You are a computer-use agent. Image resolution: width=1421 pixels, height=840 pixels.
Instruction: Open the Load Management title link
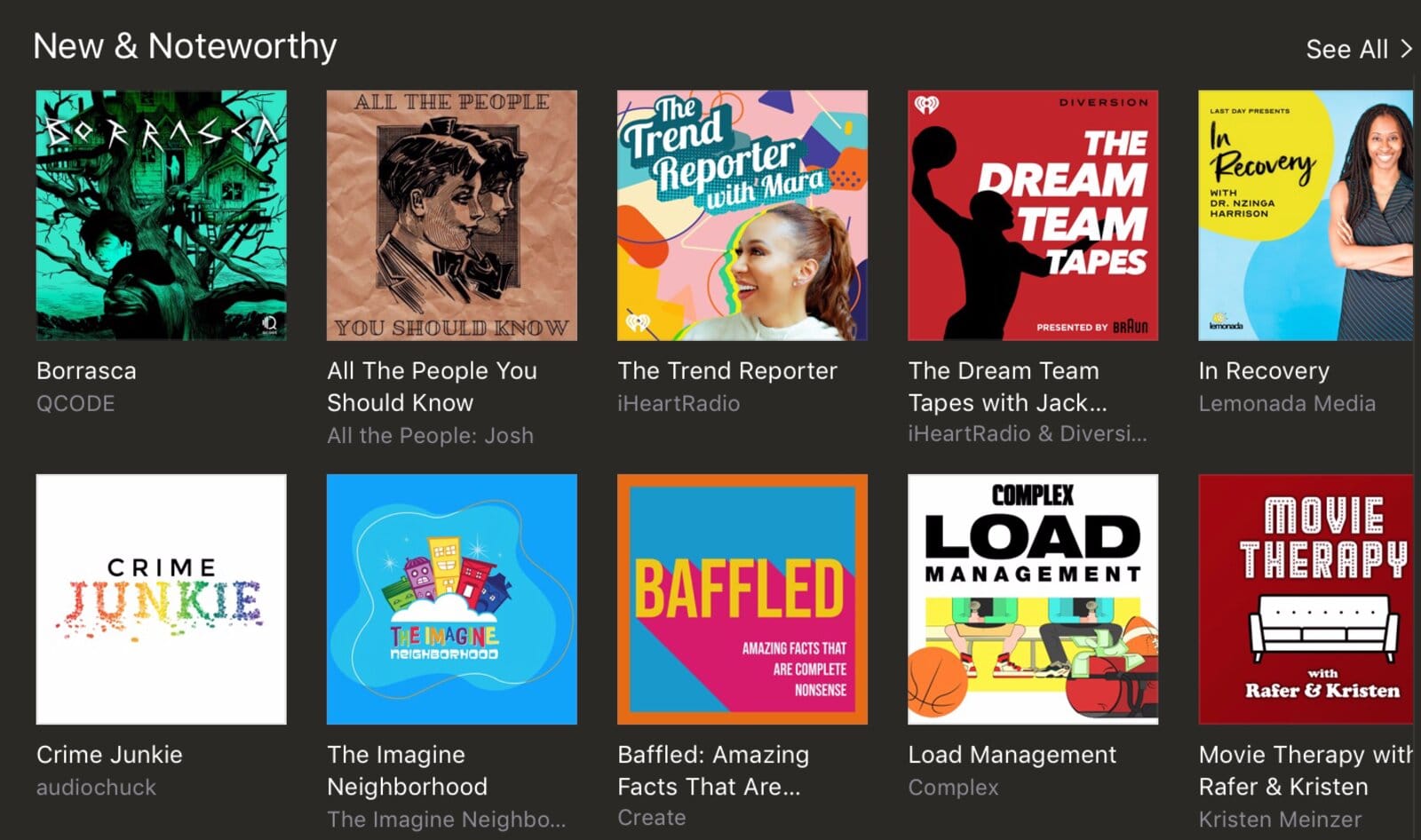(1012, 755)
